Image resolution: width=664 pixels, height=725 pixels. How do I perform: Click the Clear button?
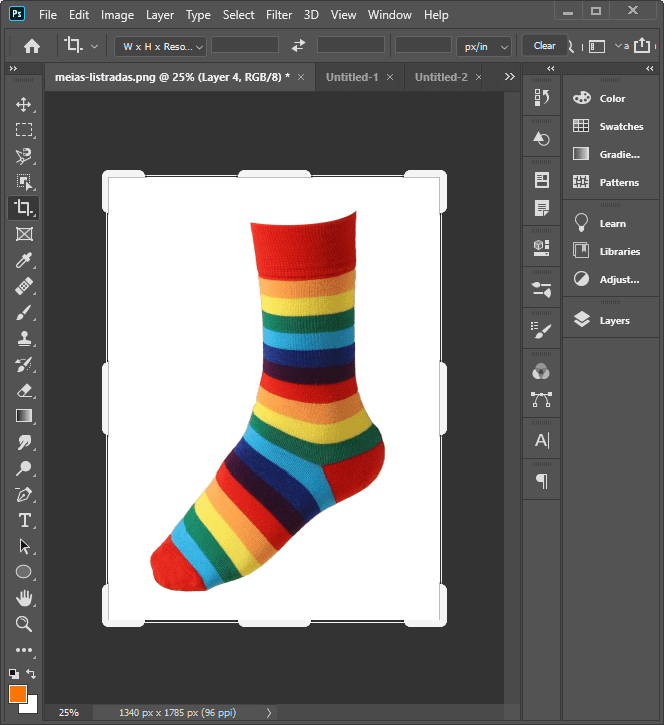pyautogui.click(x=545, y=45)
